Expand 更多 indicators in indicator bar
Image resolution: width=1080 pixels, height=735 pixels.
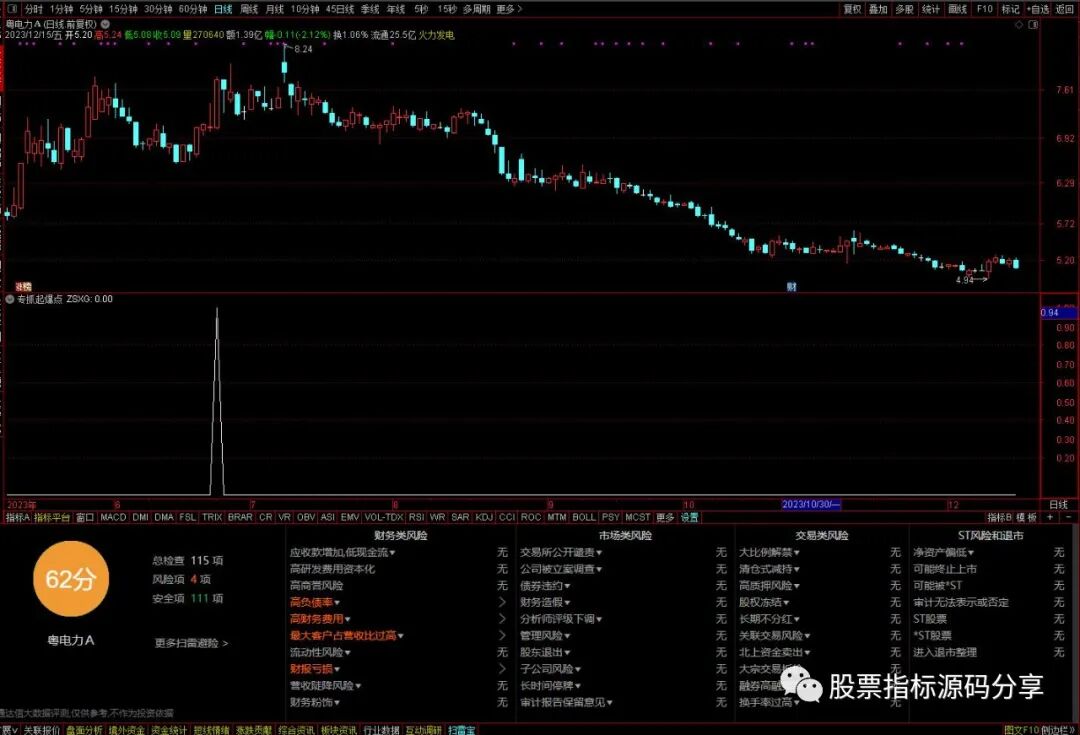tap(665, 517)
